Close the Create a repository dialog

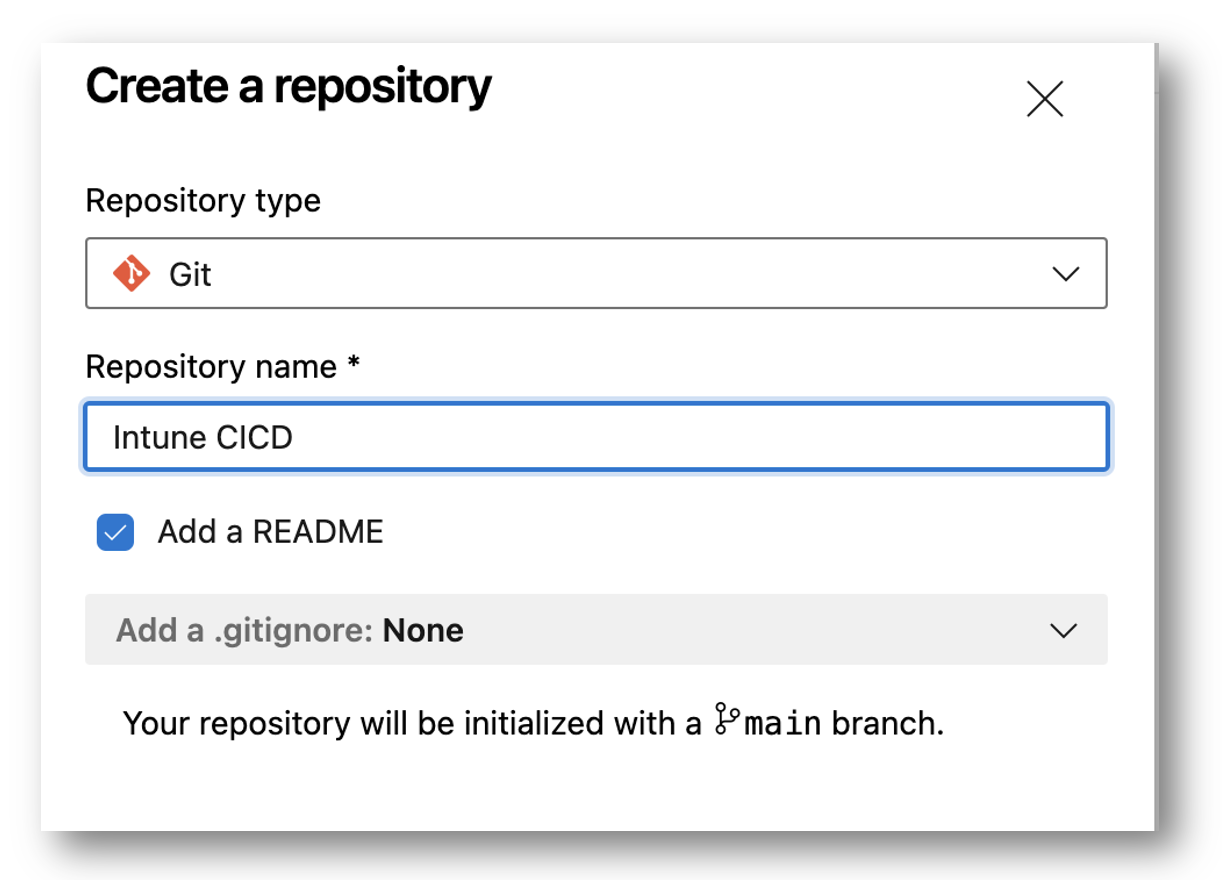click(1045, 99)
